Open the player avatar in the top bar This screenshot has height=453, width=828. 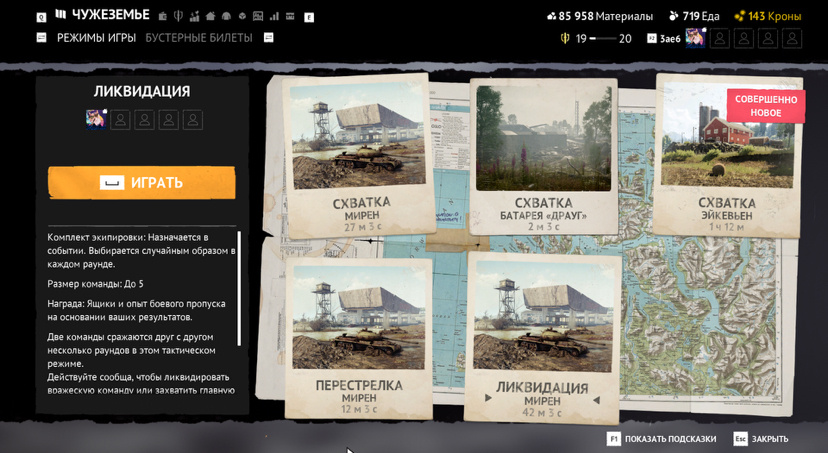(x=695, y=39)
